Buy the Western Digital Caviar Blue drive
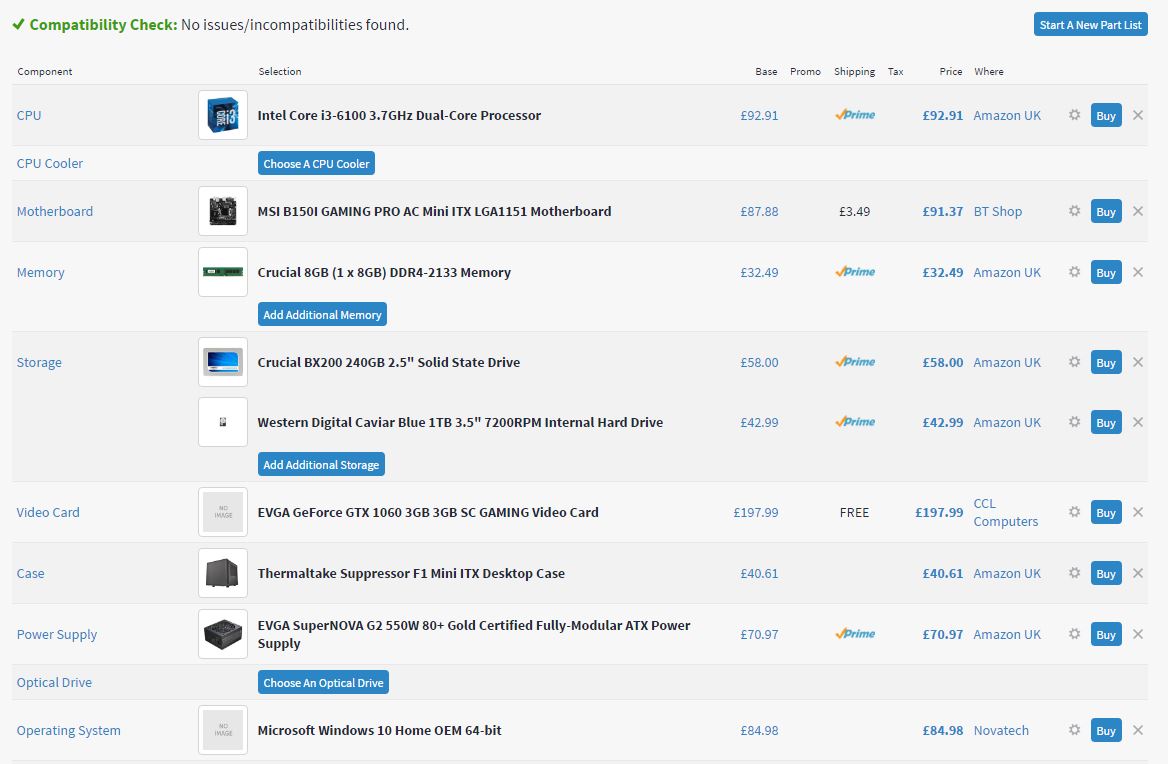 (x=1105, y=421)
